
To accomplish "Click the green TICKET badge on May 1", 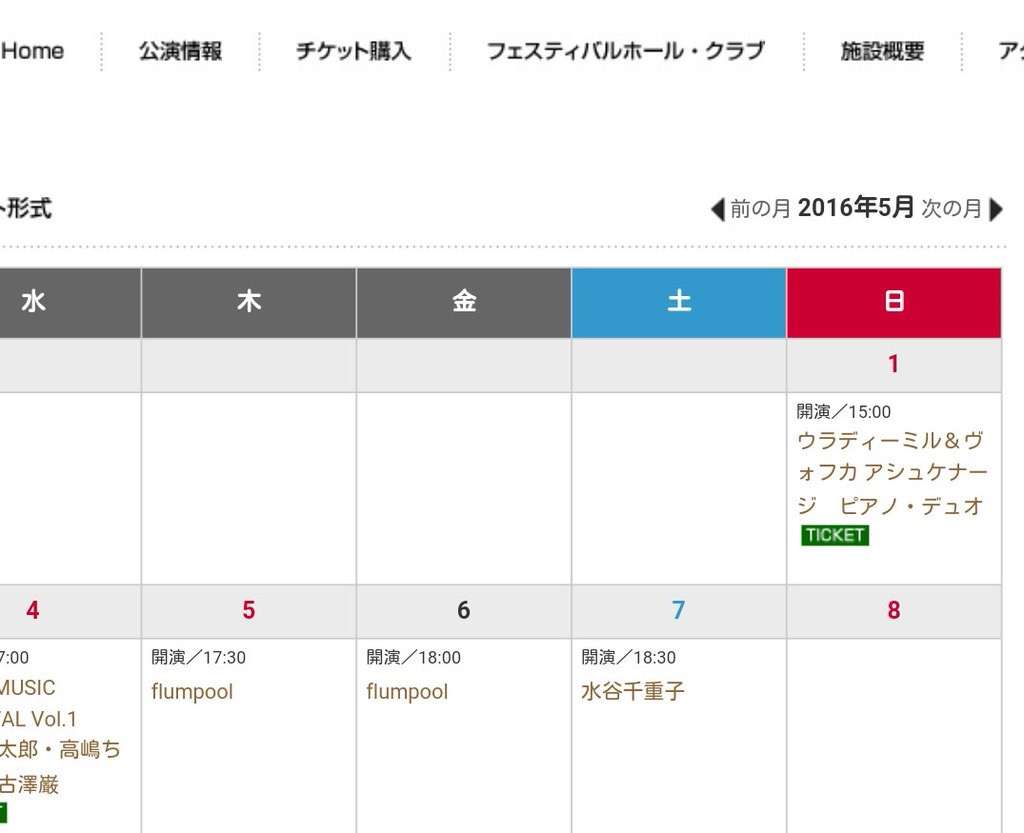I will 835,535.
